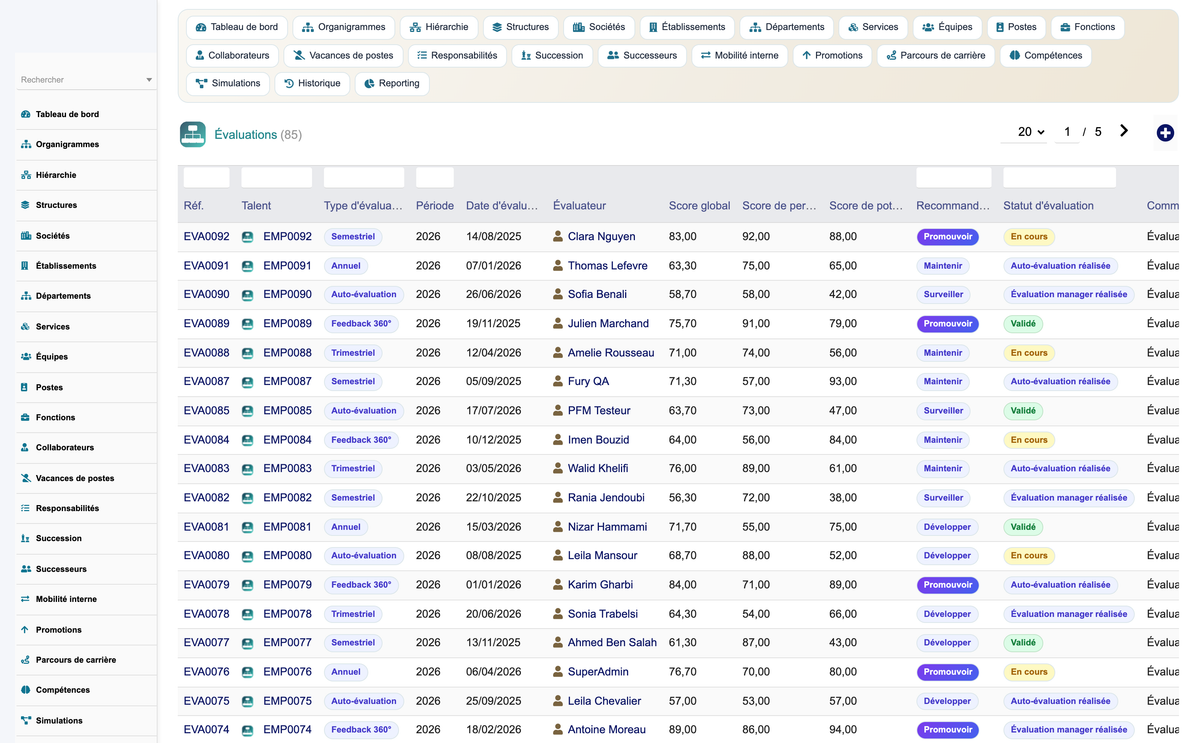Click the Période column filter field
1200x743 pixels.
[435, 178]
